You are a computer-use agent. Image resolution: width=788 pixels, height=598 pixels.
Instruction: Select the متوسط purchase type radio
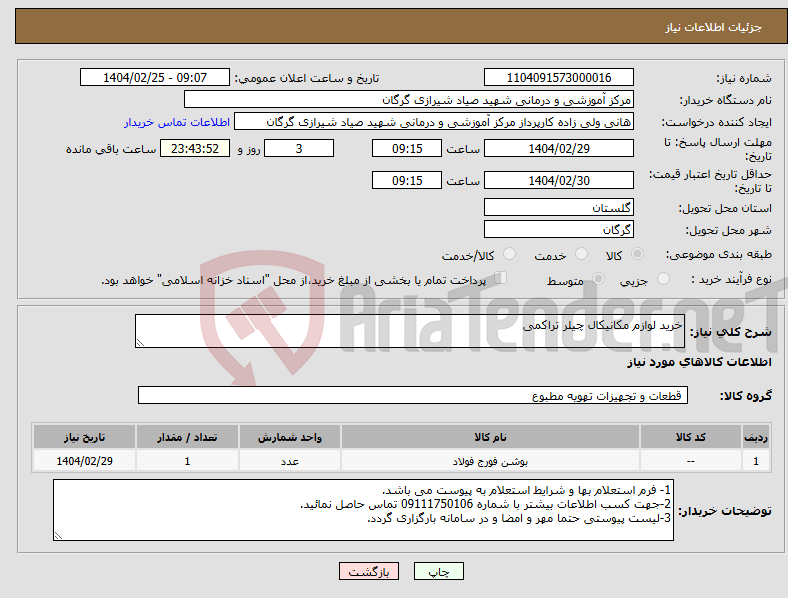(x=599, y=278)
